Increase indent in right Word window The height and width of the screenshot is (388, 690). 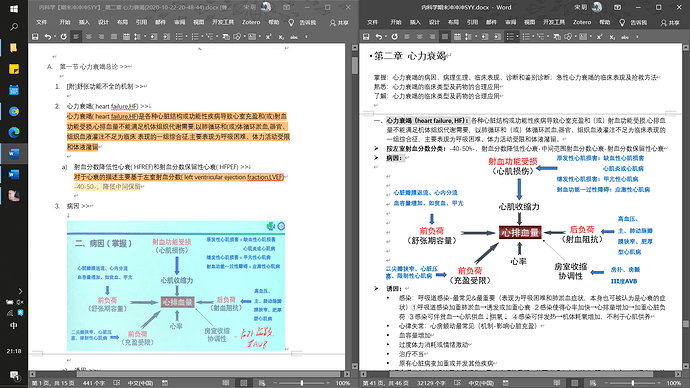497,37
